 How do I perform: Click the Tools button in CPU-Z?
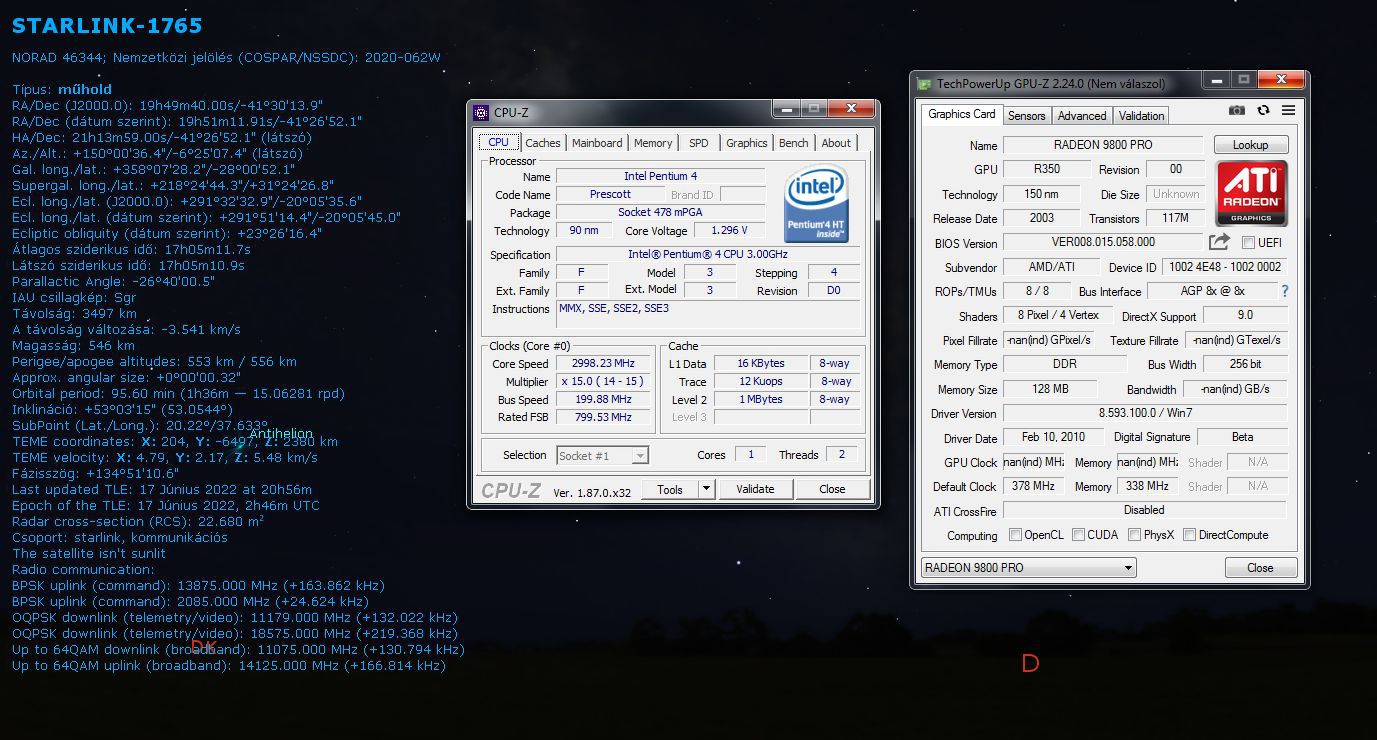[670, 489]
